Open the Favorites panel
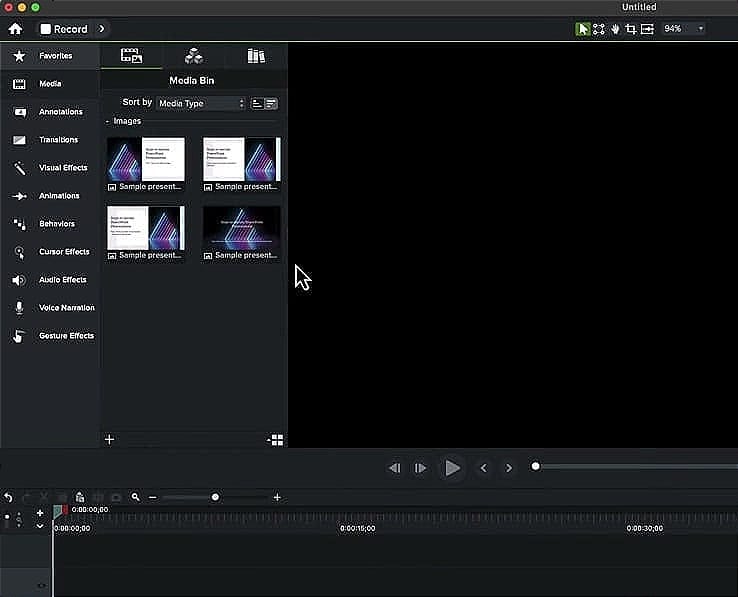738x597 pixels. (50, 56)
